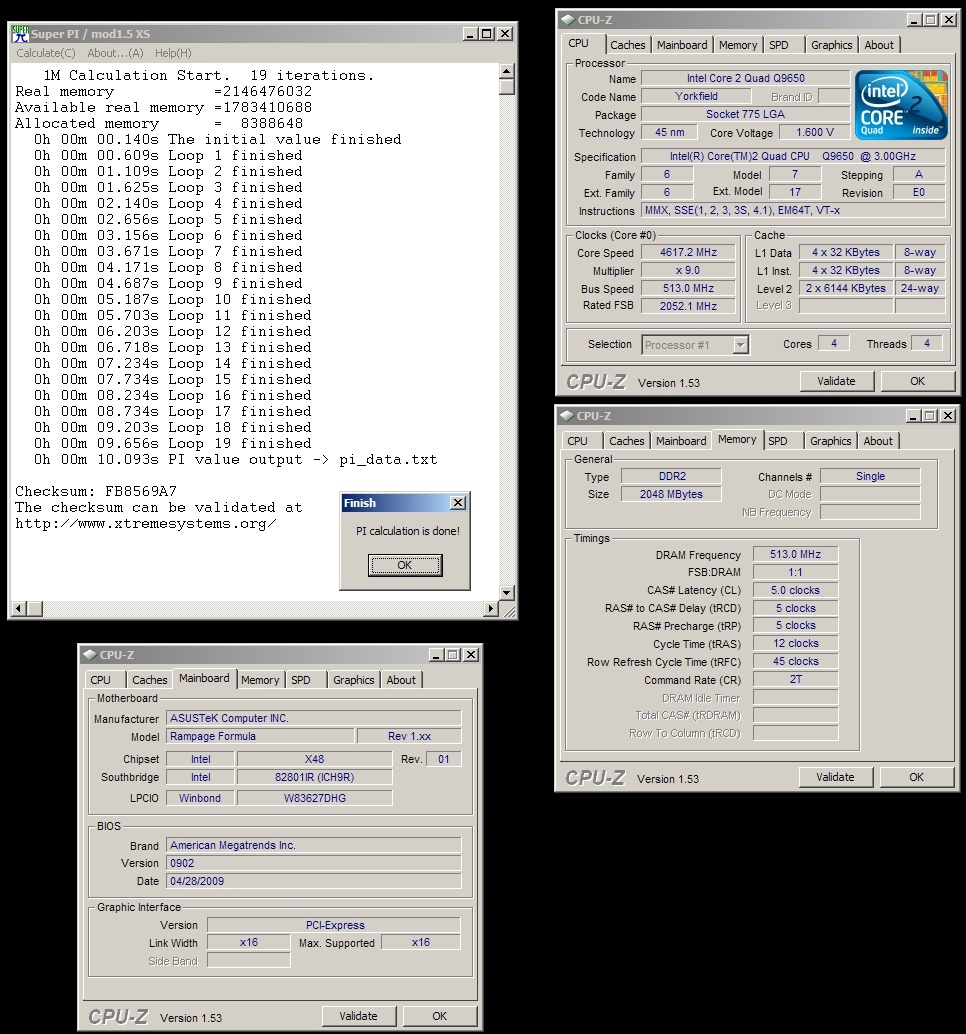Click the Rated FSB 2052.1 MHz value
Image resolution: width=966 pixels, height=1034 pixels.
[688, 306]
